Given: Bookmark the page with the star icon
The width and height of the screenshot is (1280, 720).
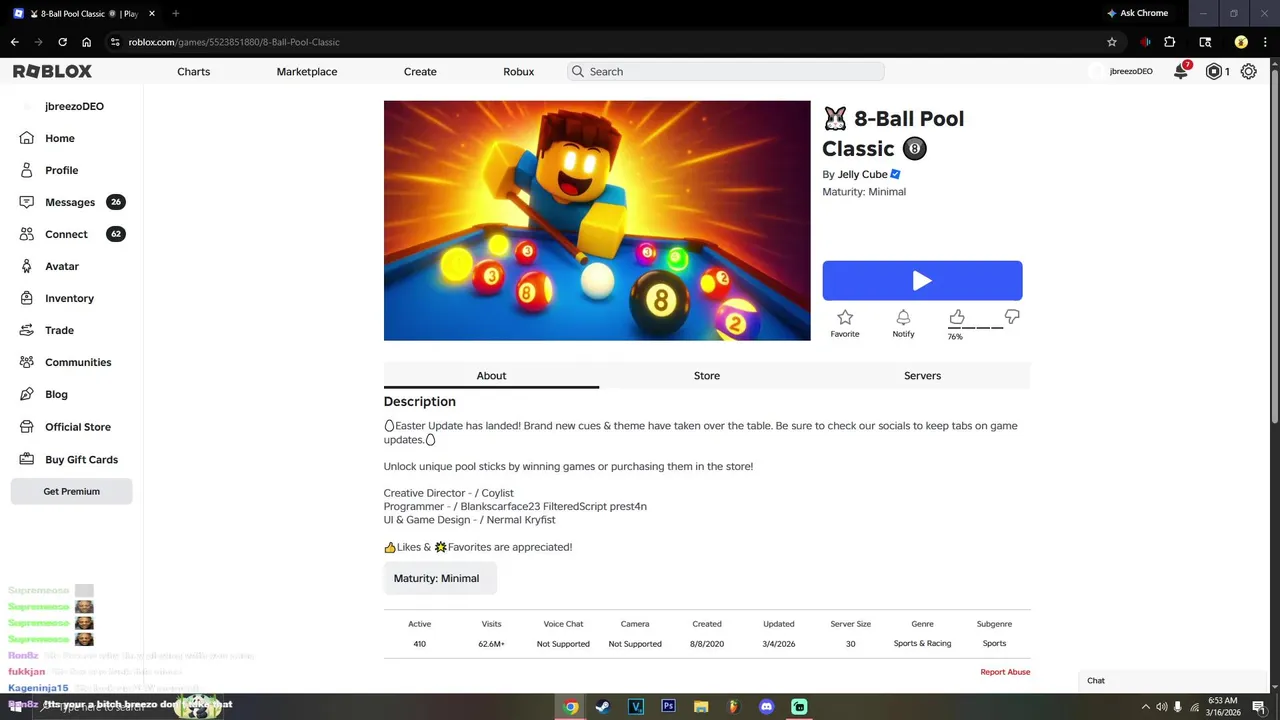Looking at the screenshot, I should [x=1111, y=42].
